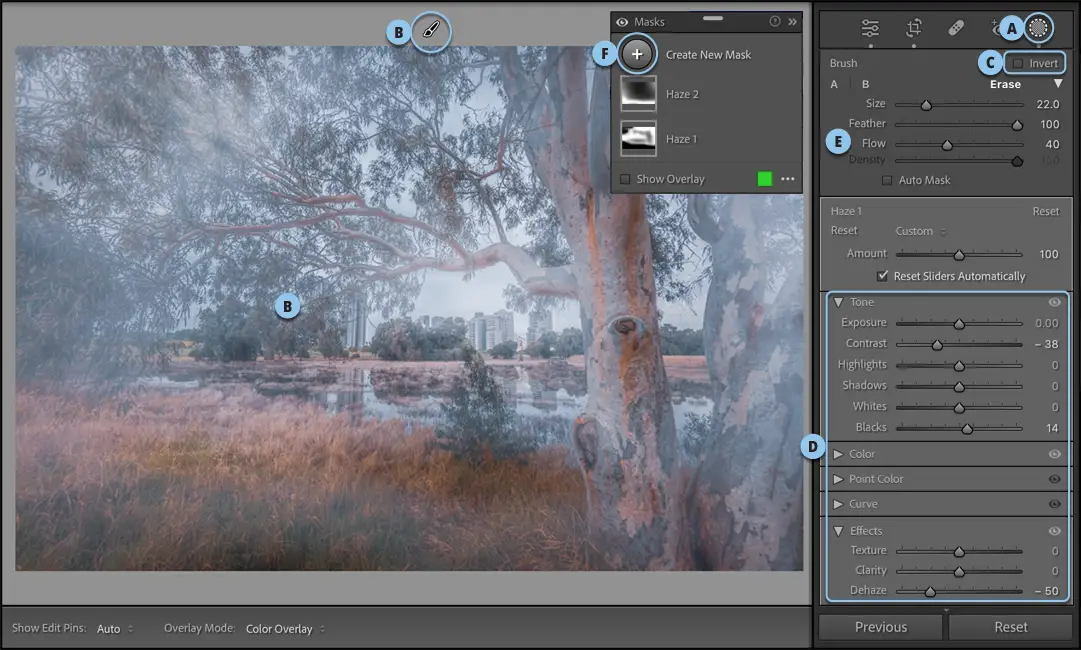Click the Texture slider
This screenshot has height=650, width=1081.
pos(959,551)
